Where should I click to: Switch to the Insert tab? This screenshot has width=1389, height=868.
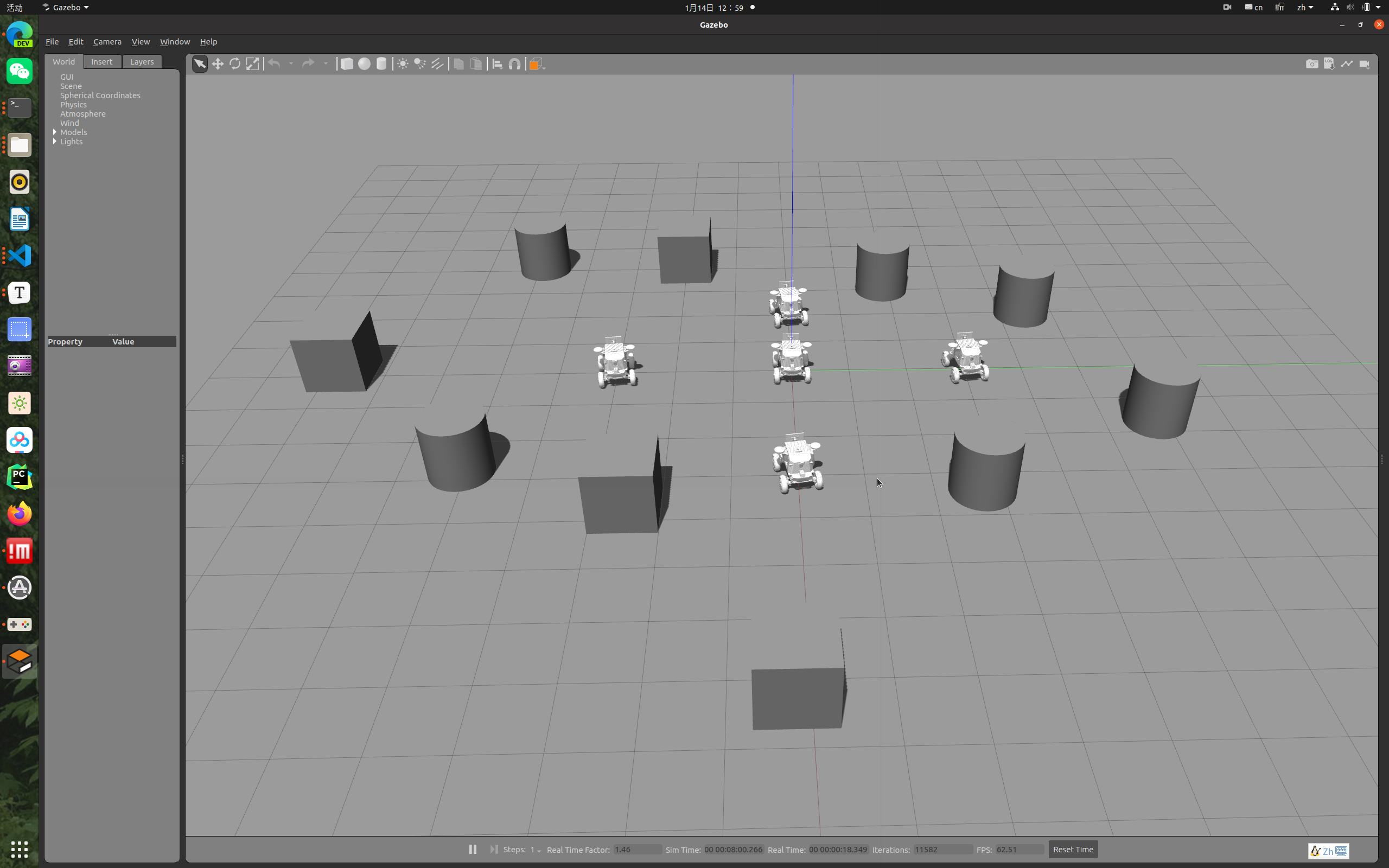pos(101,61)
